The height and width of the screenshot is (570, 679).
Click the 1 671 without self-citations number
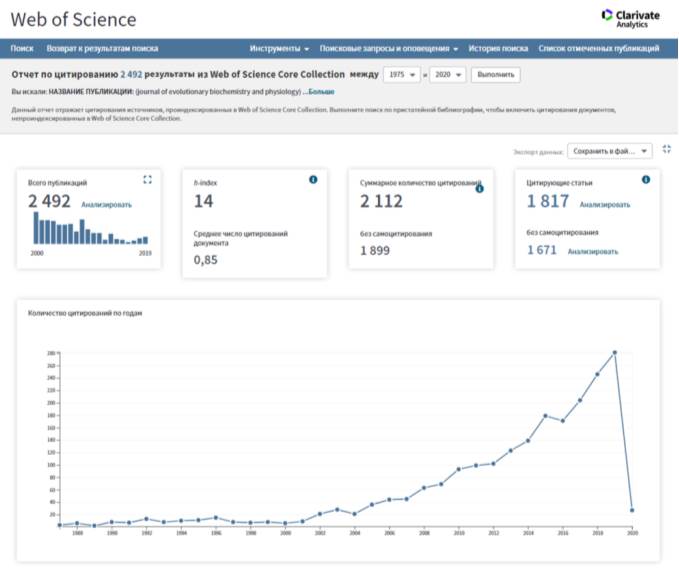pyautogui.click(x=542, y=250)
